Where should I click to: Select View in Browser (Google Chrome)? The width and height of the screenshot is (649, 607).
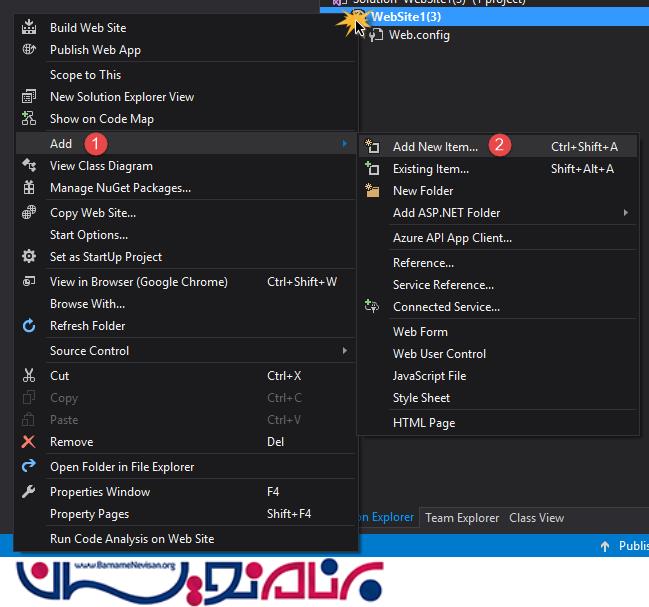pos(138,282)
